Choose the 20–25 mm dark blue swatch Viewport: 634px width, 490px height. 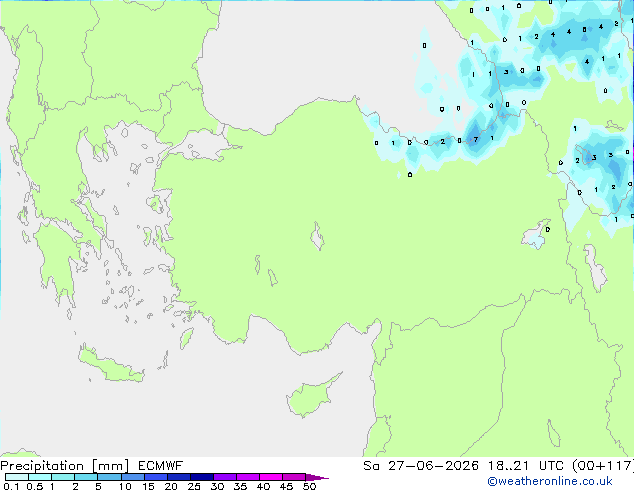click(178, 477)
